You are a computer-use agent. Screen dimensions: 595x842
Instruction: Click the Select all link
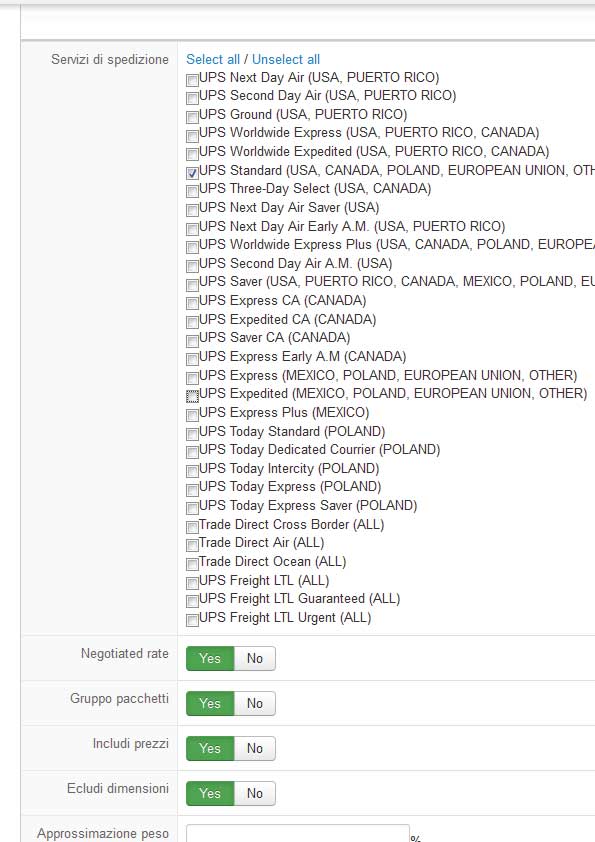pyautogui.click(x=213, y=59)
